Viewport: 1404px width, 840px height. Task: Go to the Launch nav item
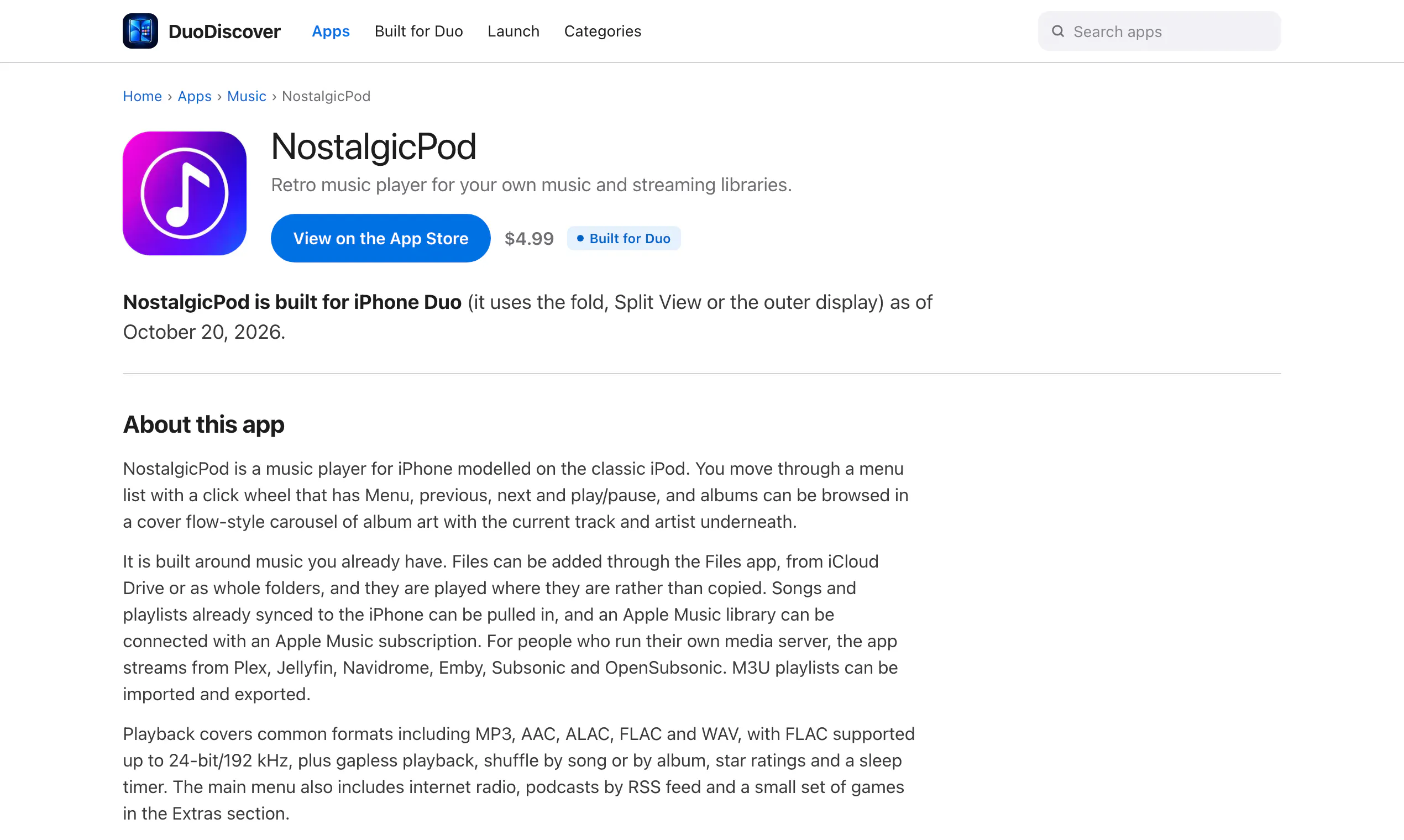coord(513,31)
